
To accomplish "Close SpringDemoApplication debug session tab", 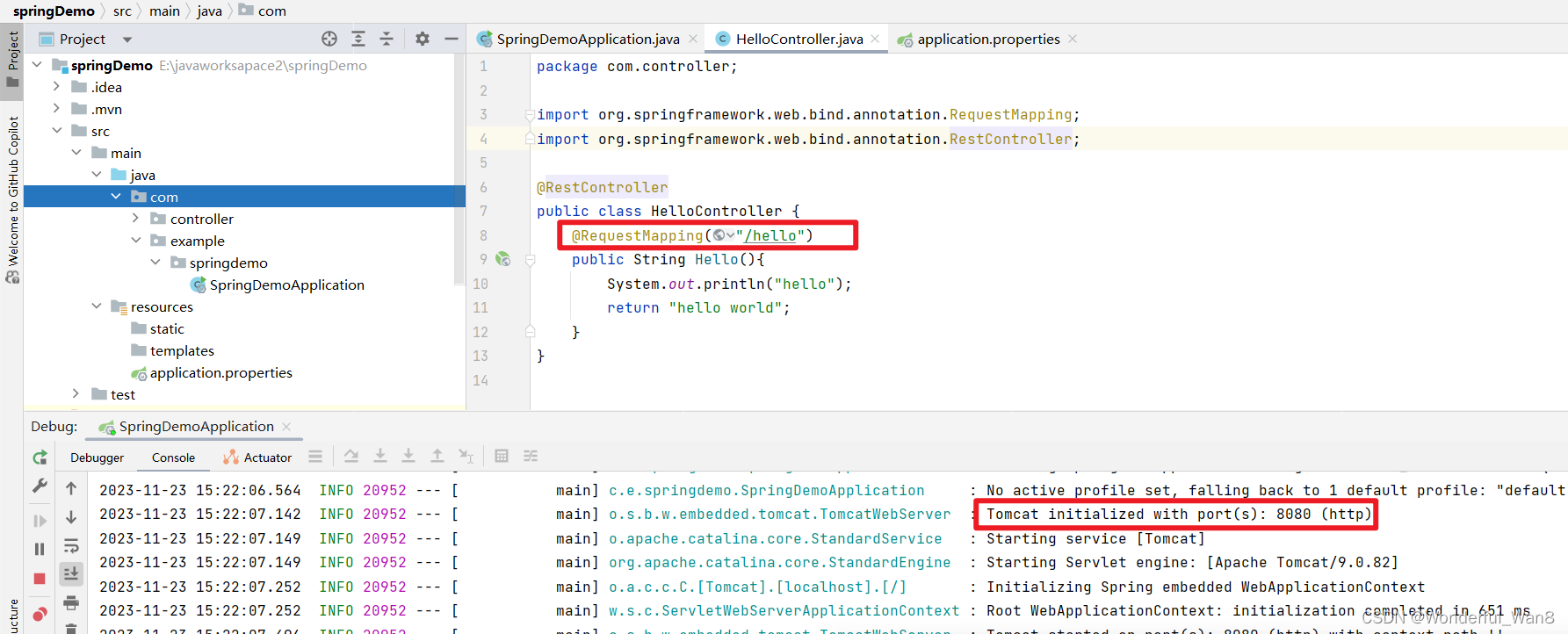I will (286, 427).
